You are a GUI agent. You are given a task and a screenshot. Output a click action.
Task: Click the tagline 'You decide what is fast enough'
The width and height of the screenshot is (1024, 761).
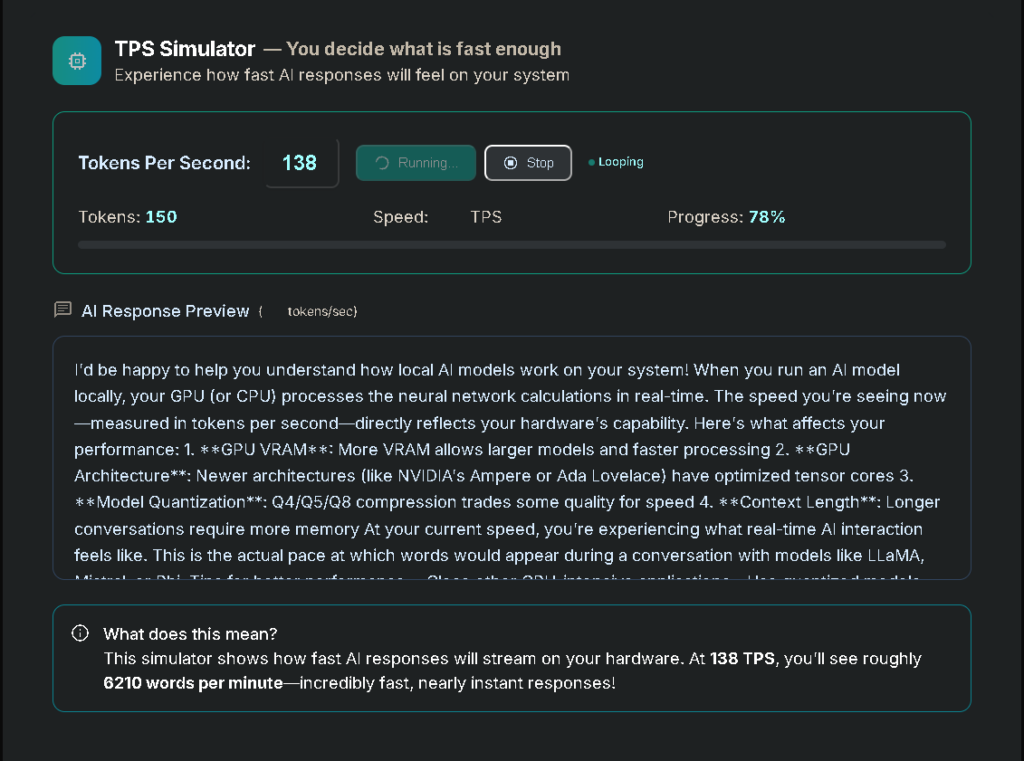tap(423, 49)
